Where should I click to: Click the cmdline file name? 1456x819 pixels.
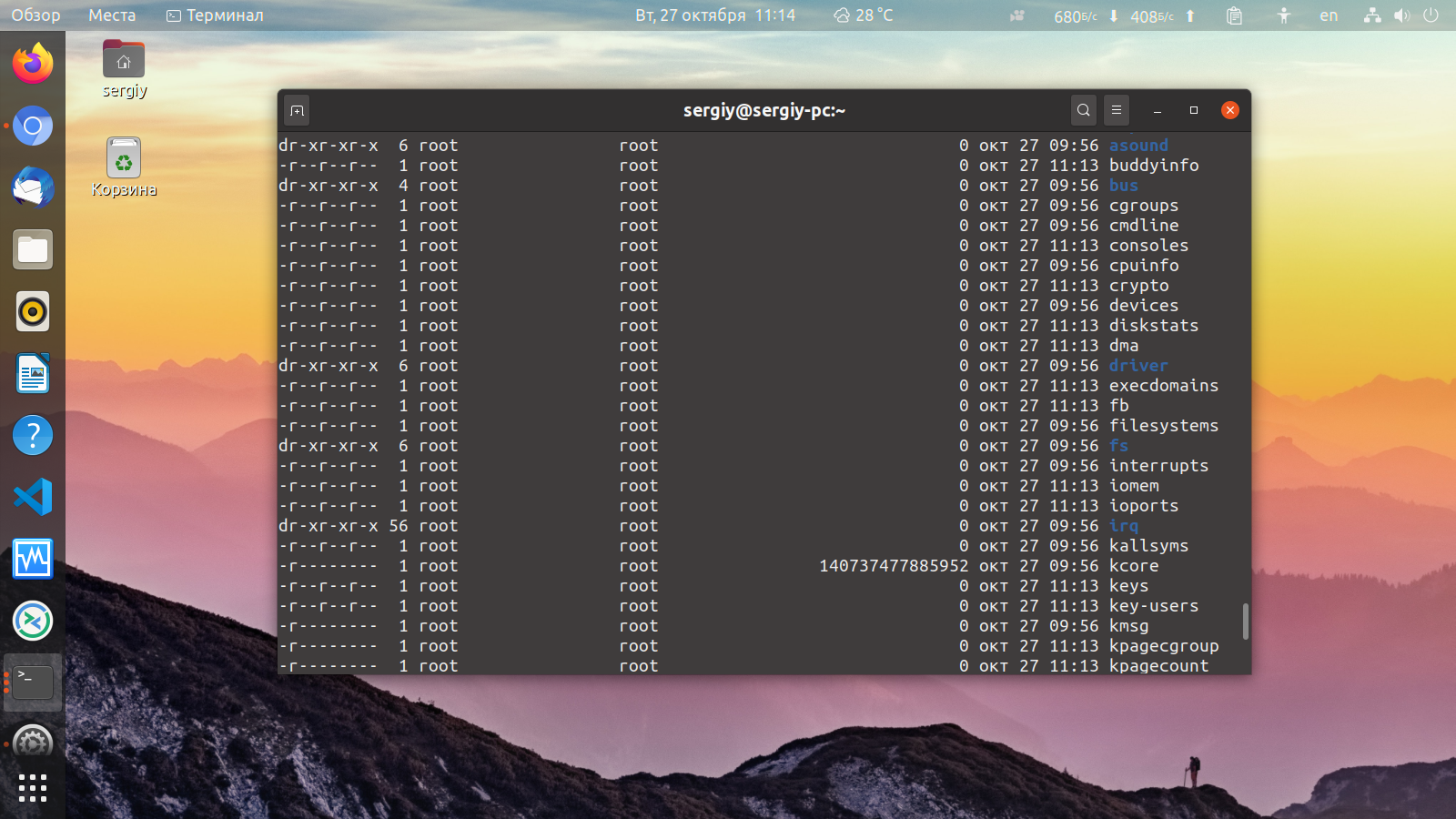click(1144, 226)
